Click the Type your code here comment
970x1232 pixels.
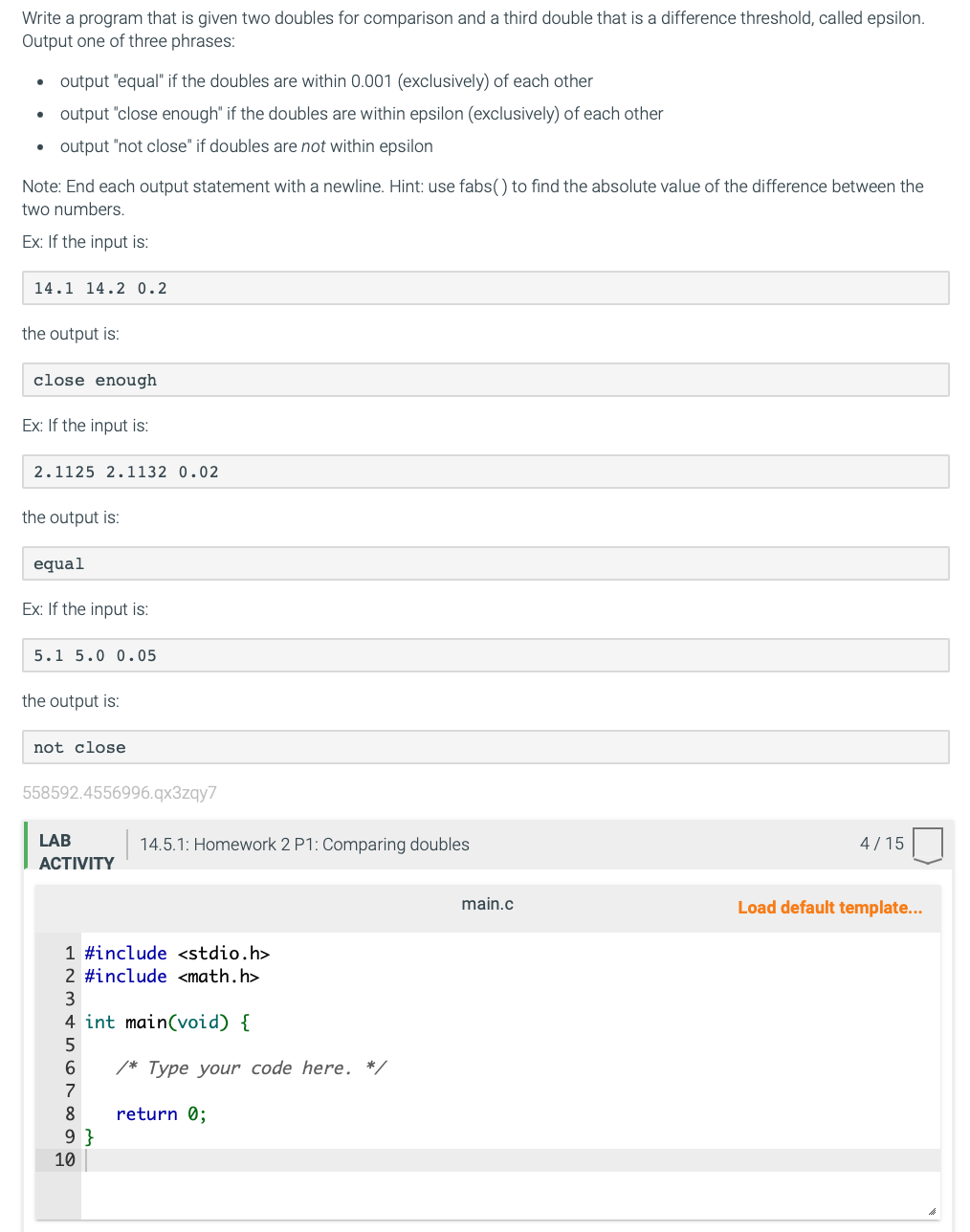coord(251,1067)
